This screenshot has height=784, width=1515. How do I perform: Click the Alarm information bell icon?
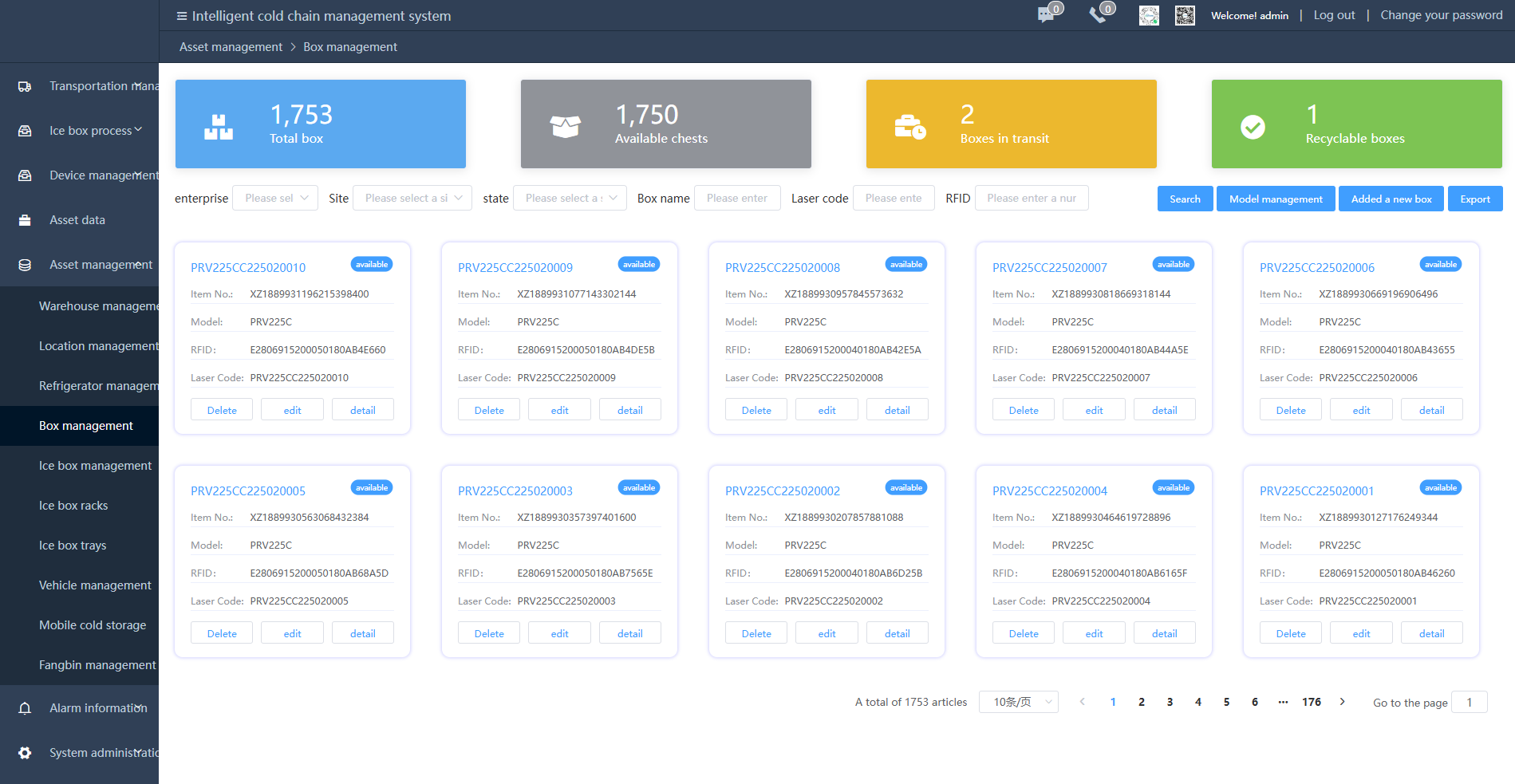25,708
